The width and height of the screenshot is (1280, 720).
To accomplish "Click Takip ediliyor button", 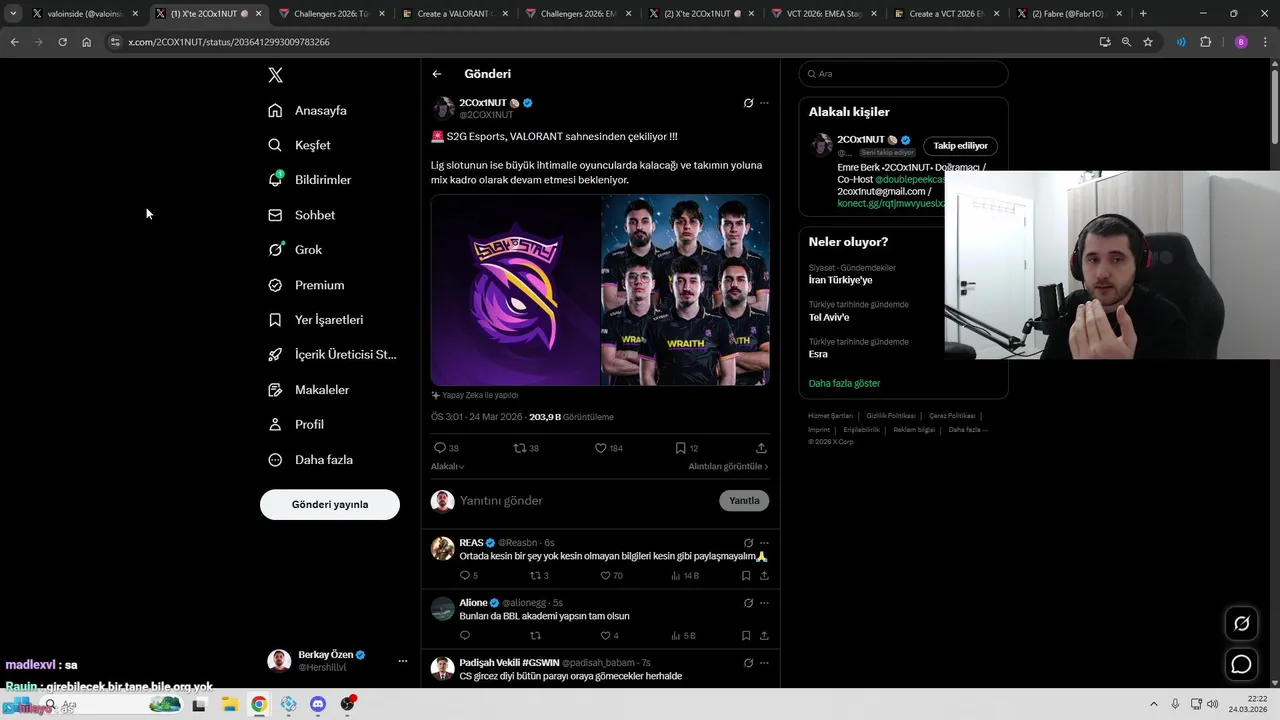I will coord(960,146).
